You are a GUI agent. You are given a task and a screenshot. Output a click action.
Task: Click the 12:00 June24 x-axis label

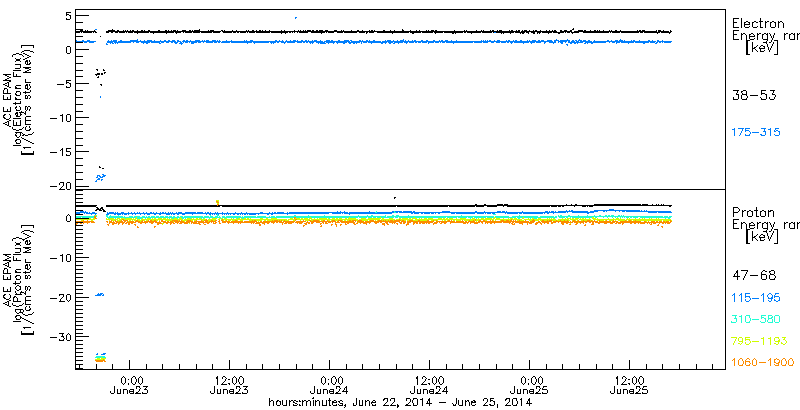pyautogui.click(x=430, y=385)
